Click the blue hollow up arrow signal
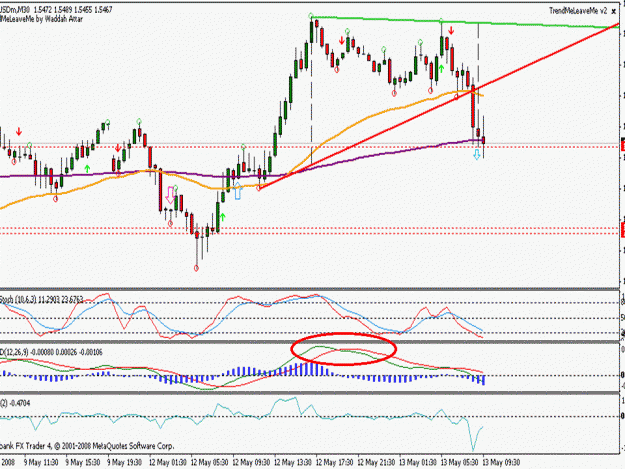The image size is (625, 469). (x=238, y=191)
